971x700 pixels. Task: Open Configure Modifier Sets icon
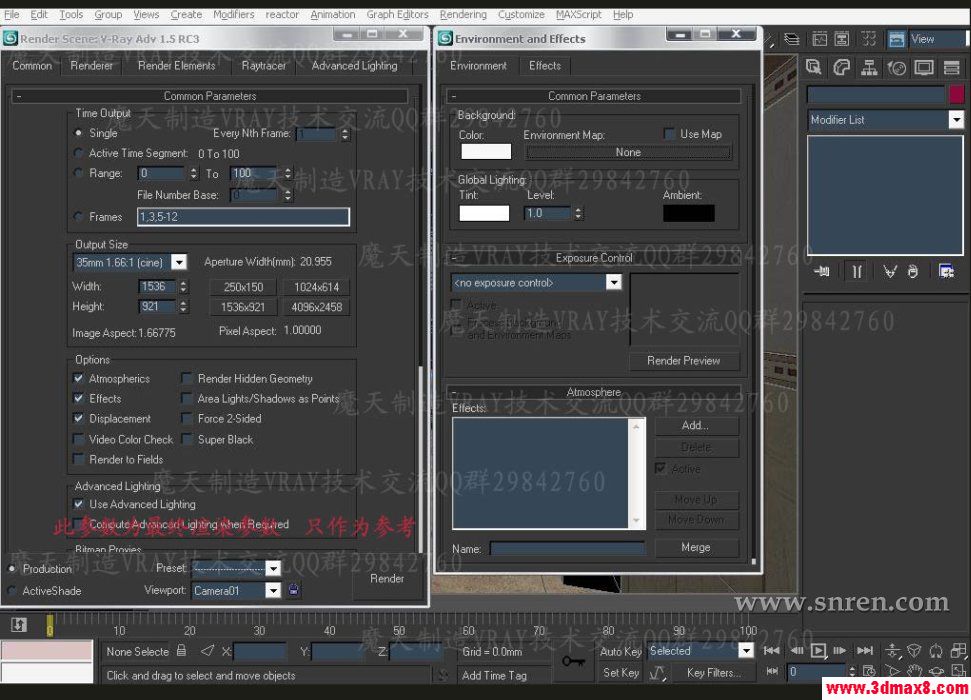pos(946,271)
